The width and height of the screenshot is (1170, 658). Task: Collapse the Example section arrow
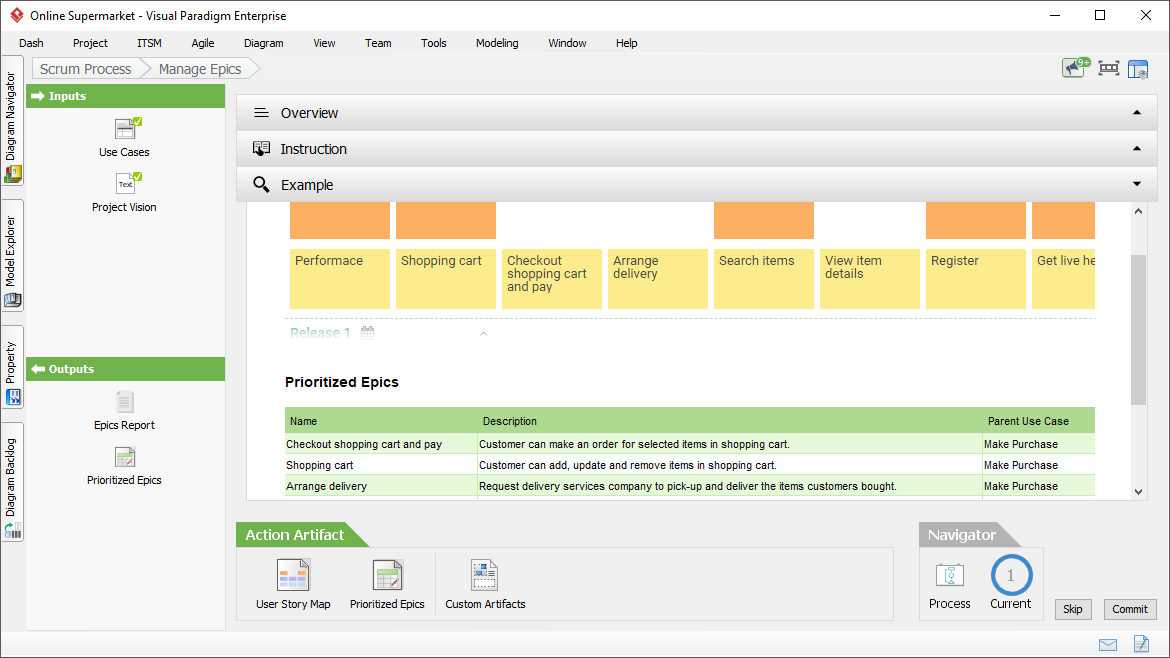tap(1137, 184)
